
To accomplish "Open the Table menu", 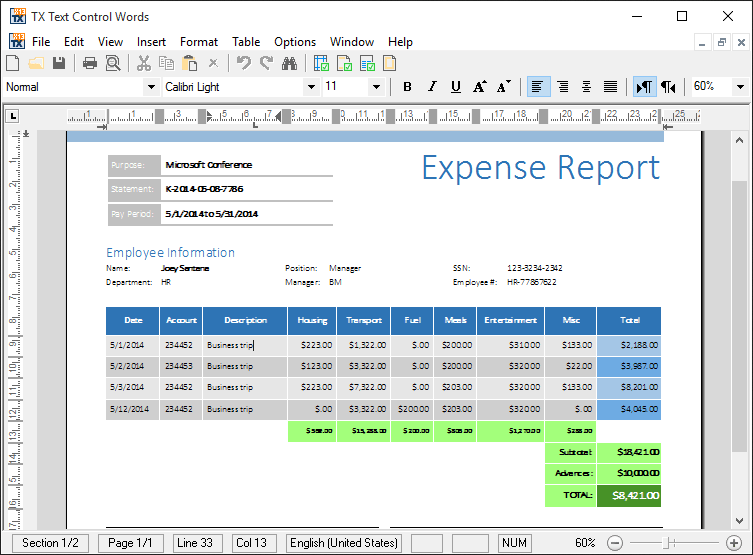I will pyautogui.click(x=246, y=42).
